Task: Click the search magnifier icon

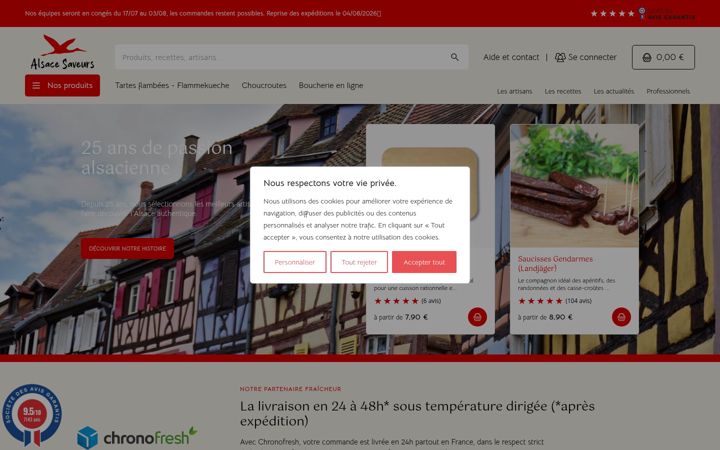Action: pyautogui.click(x=455, y=57)
